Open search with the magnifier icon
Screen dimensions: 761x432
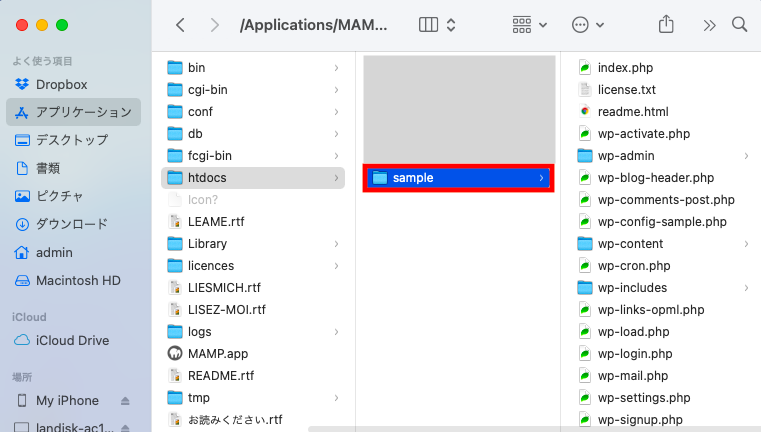click(739, 24)
